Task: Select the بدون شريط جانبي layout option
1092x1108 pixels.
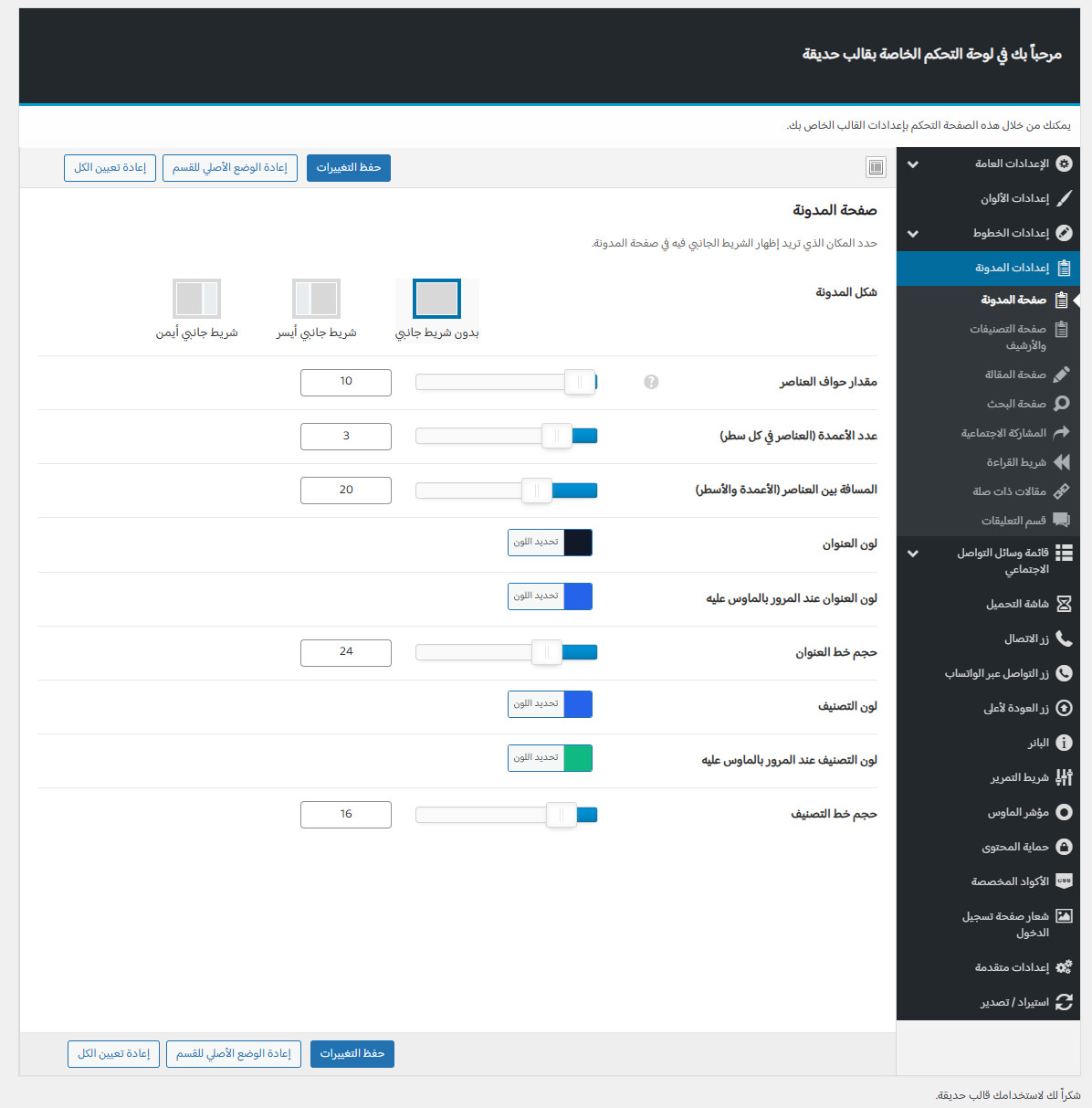Action: click(436, 299)
